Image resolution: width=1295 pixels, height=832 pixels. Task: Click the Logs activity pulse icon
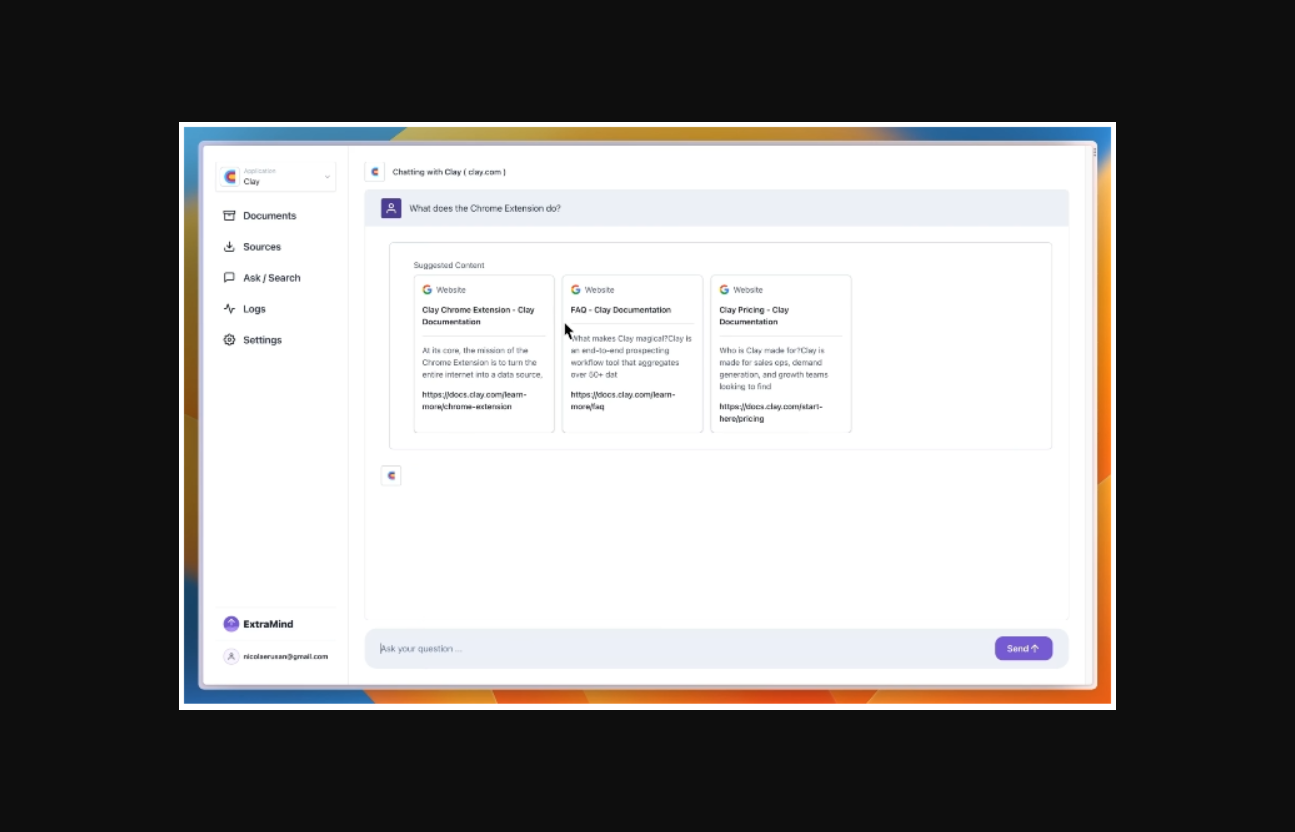coord(229,309)
